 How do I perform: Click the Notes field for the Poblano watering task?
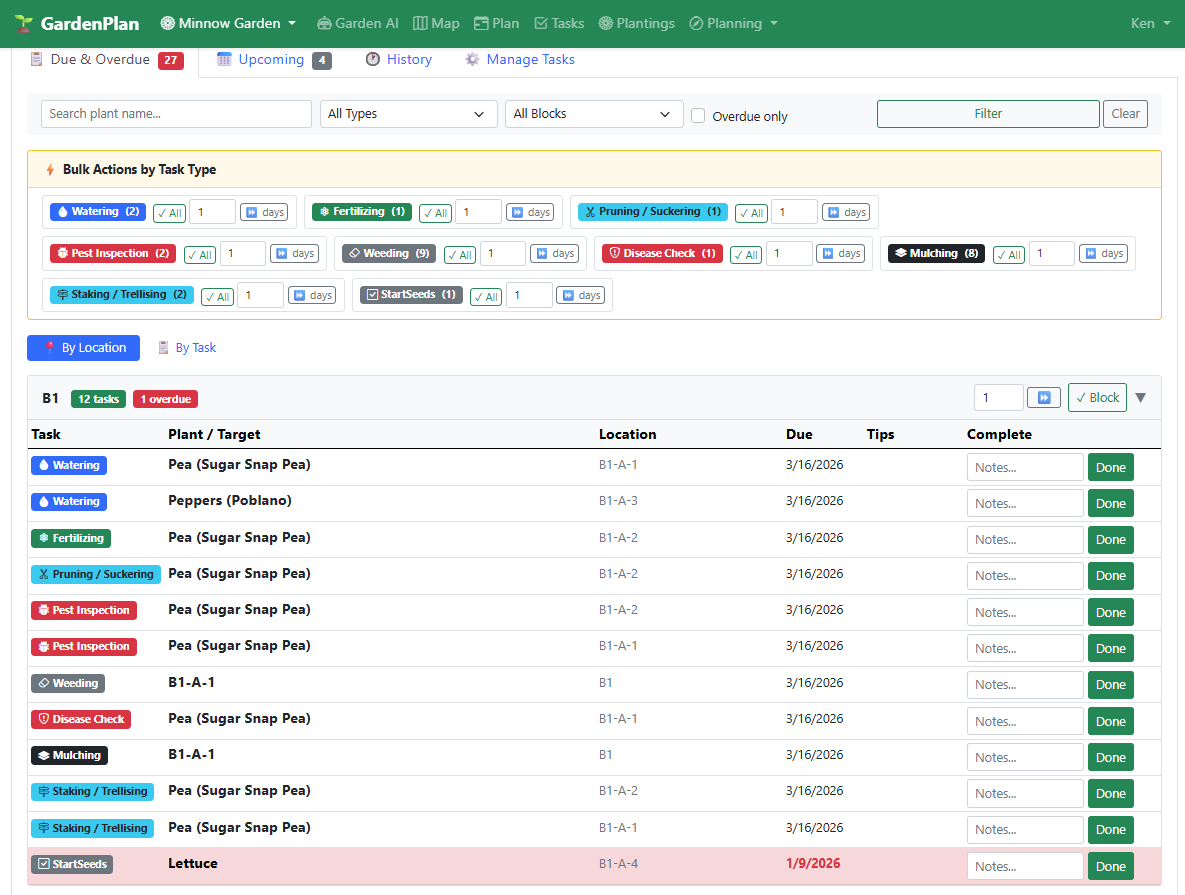(1024, 502)
